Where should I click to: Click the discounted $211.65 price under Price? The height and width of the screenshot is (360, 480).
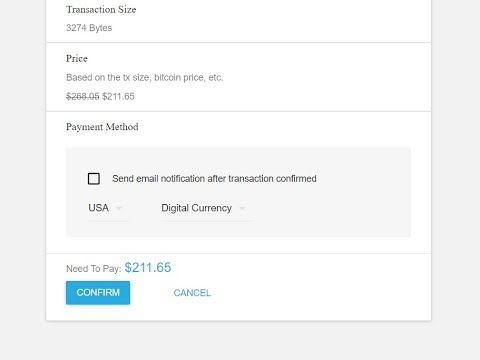coord(118,96)
